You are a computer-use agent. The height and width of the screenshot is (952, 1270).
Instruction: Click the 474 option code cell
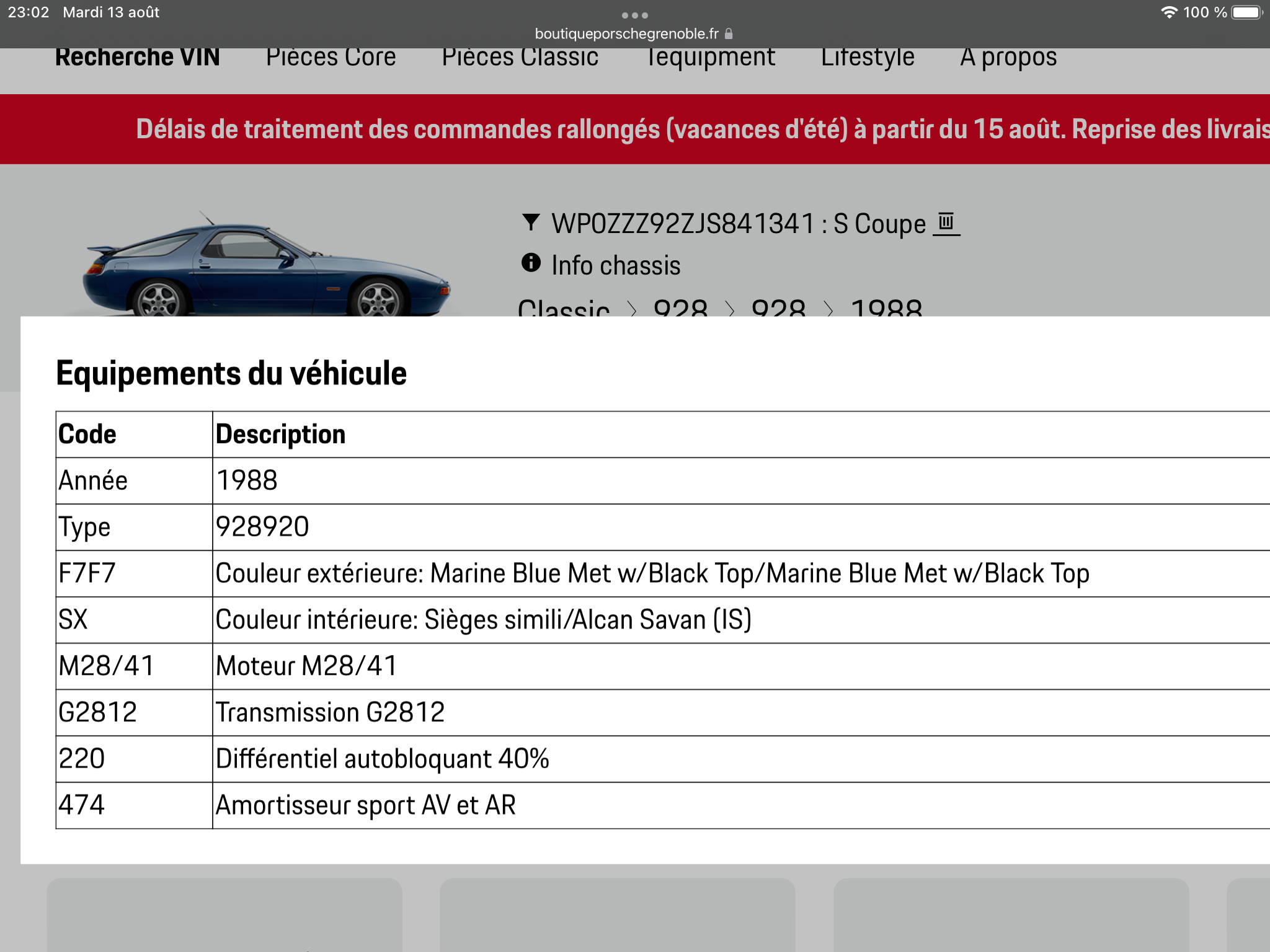(x=134, y=805)
